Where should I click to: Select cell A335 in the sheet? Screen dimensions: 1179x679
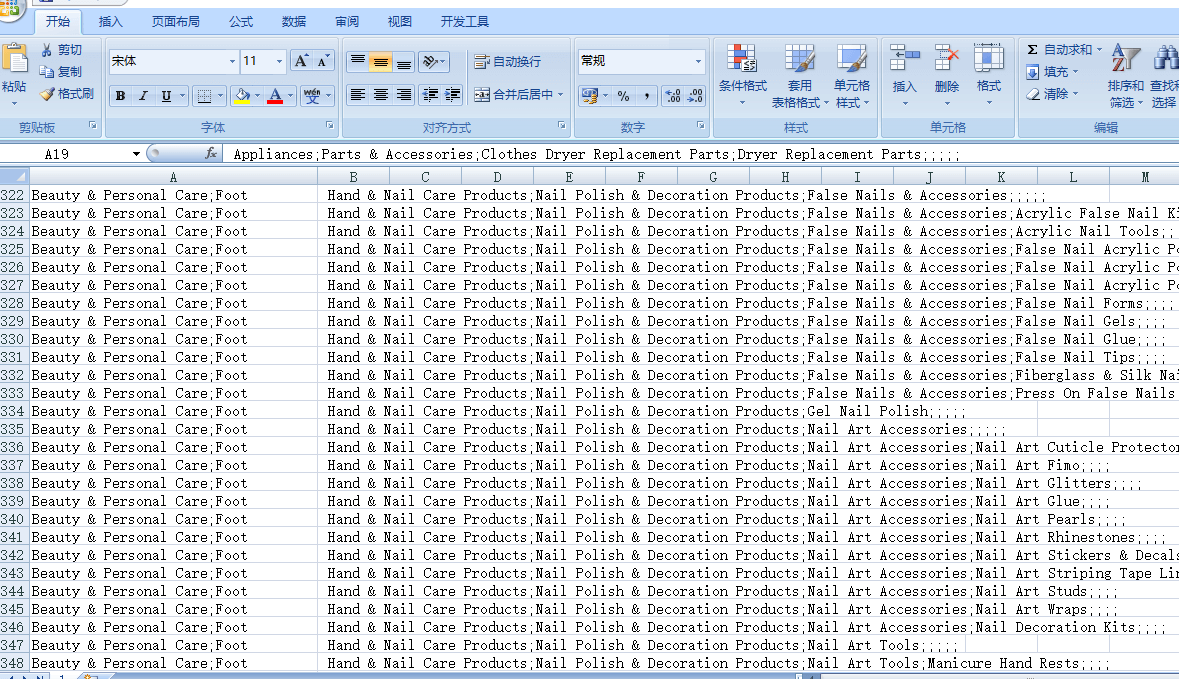(172, 429)
